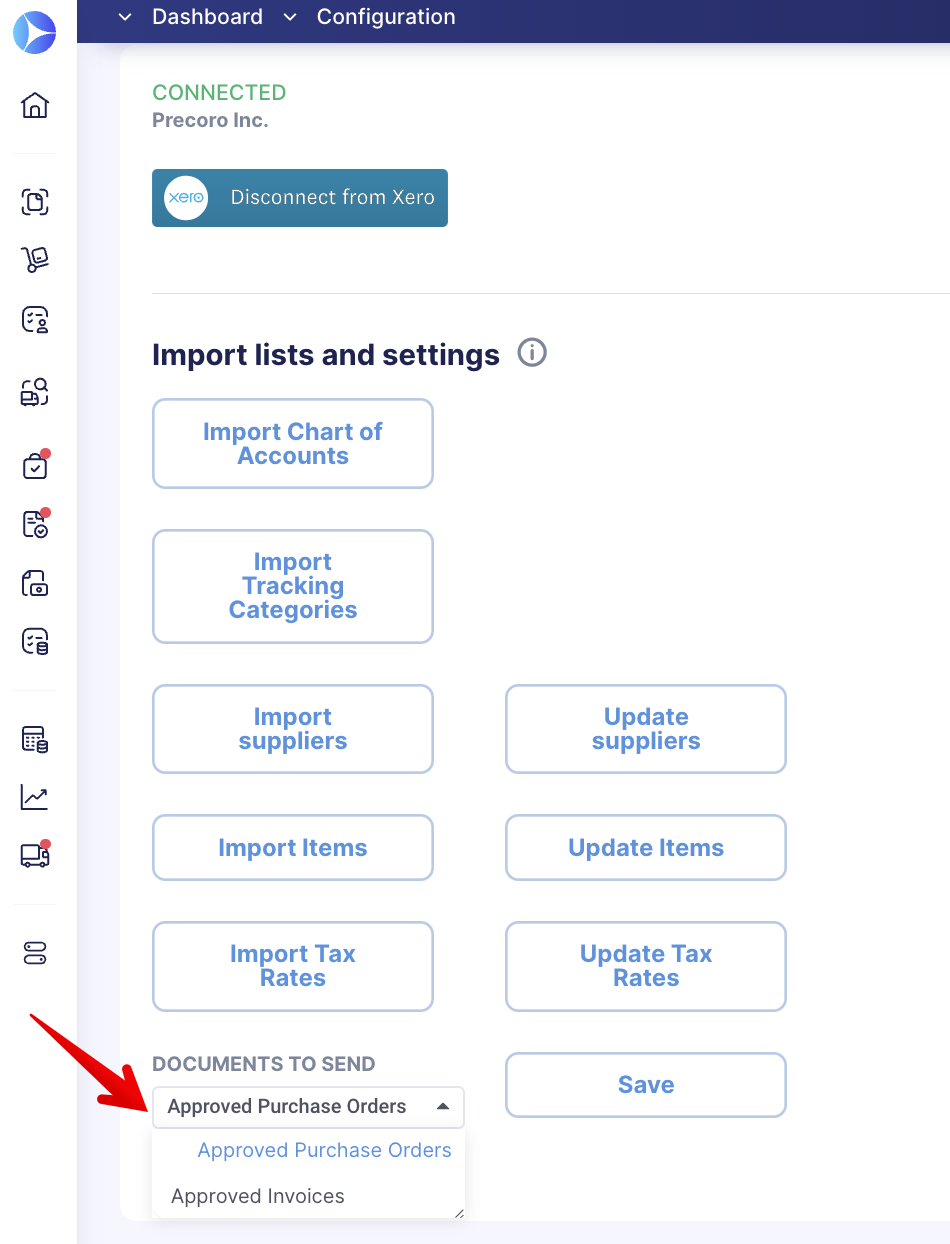Open the Dashboard home icon in sidebar
This screenshot has width=950, height=1244.
coord(34,105)
